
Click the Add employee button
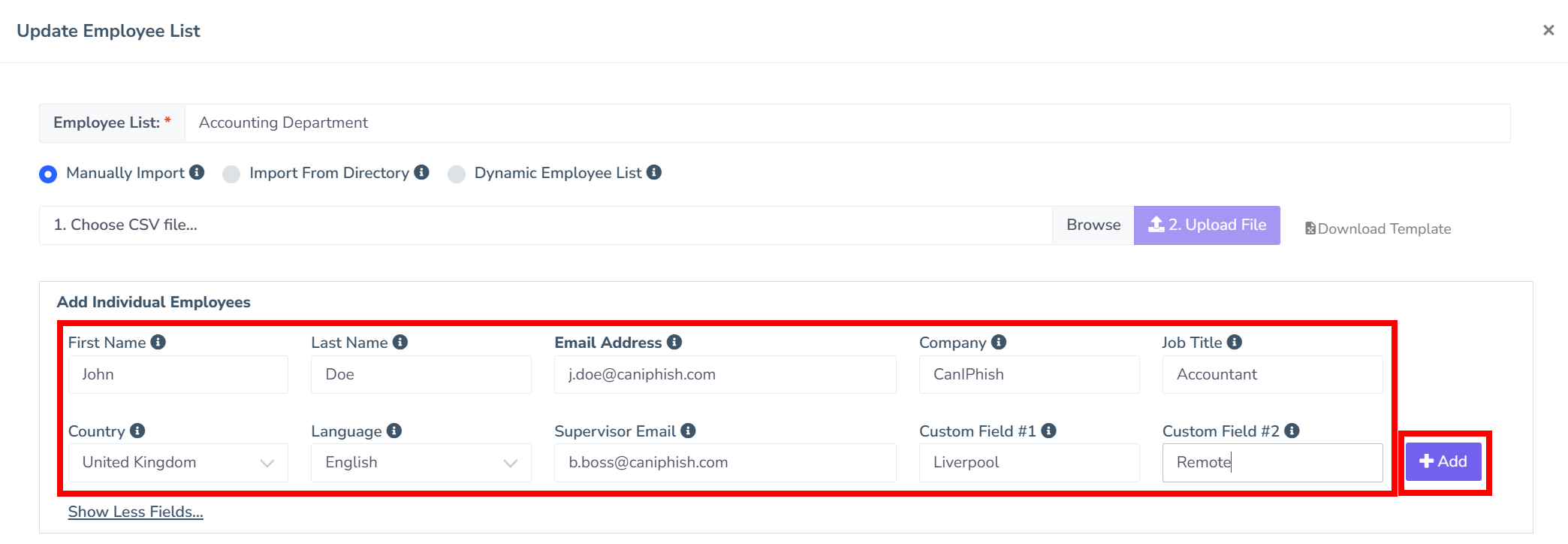click(x=1443, y=461)
